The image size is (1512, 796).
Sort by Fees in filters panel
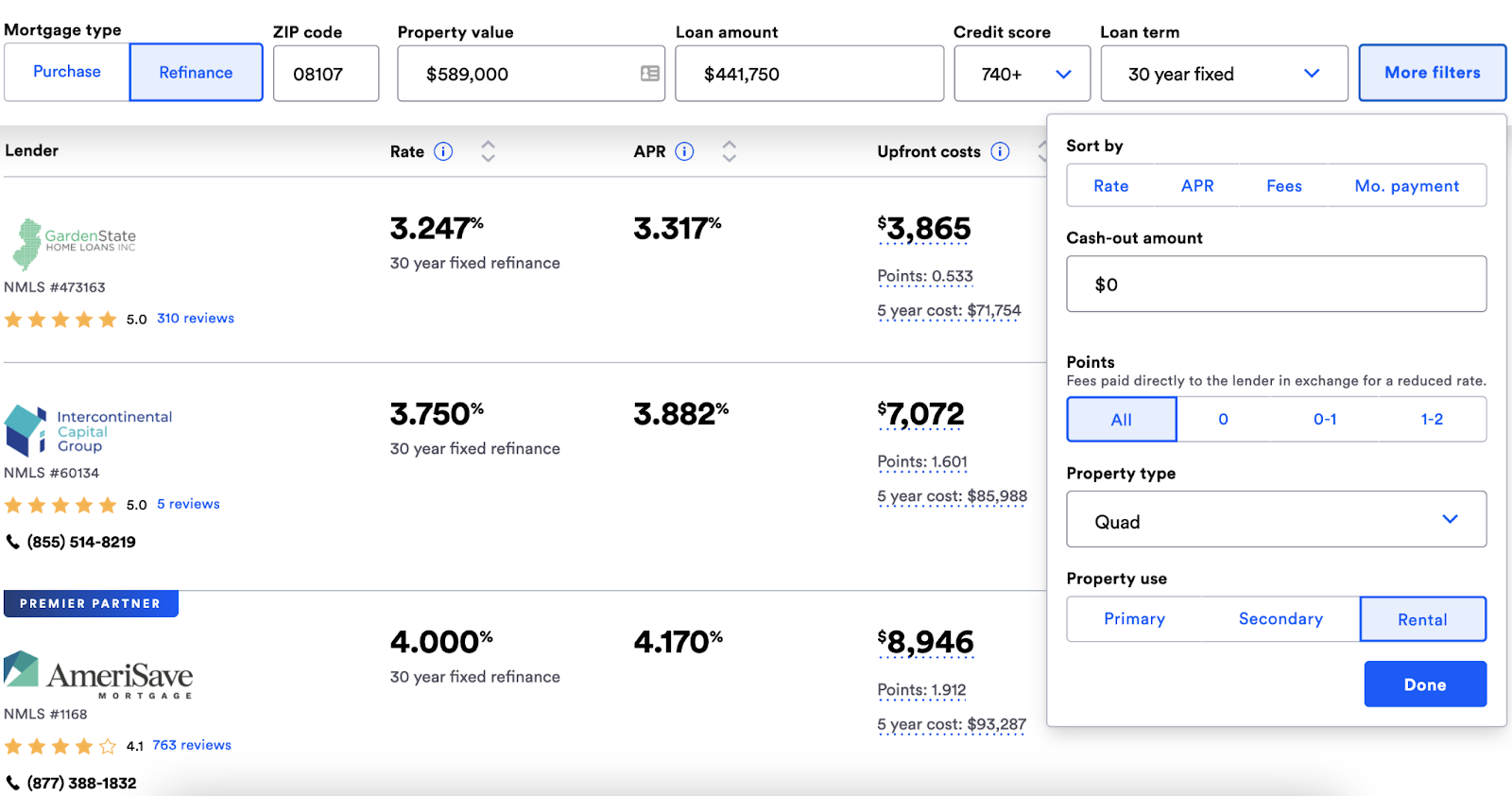(x=1284, y=186)
